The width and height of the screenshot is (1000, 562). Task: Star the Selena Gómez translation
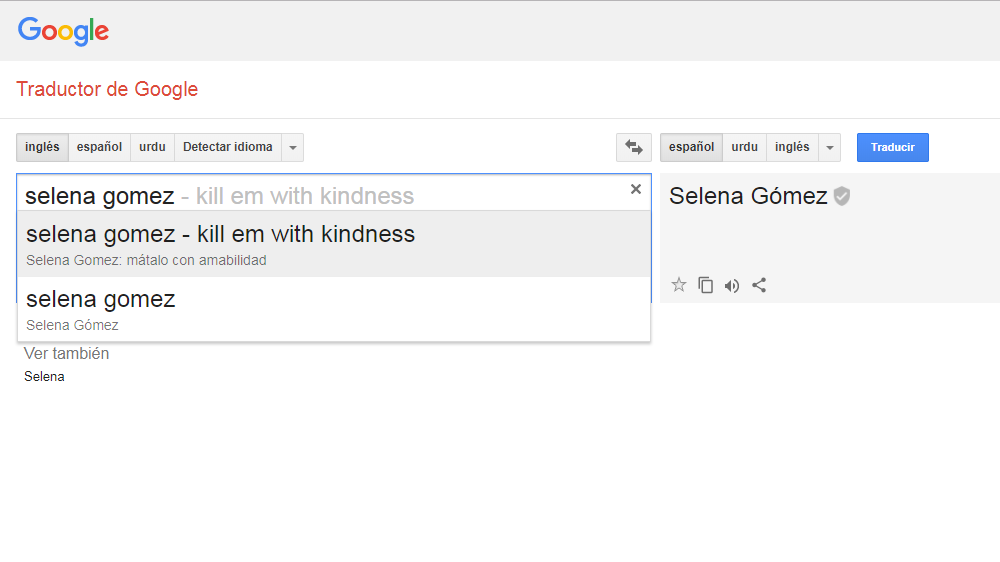679,285
